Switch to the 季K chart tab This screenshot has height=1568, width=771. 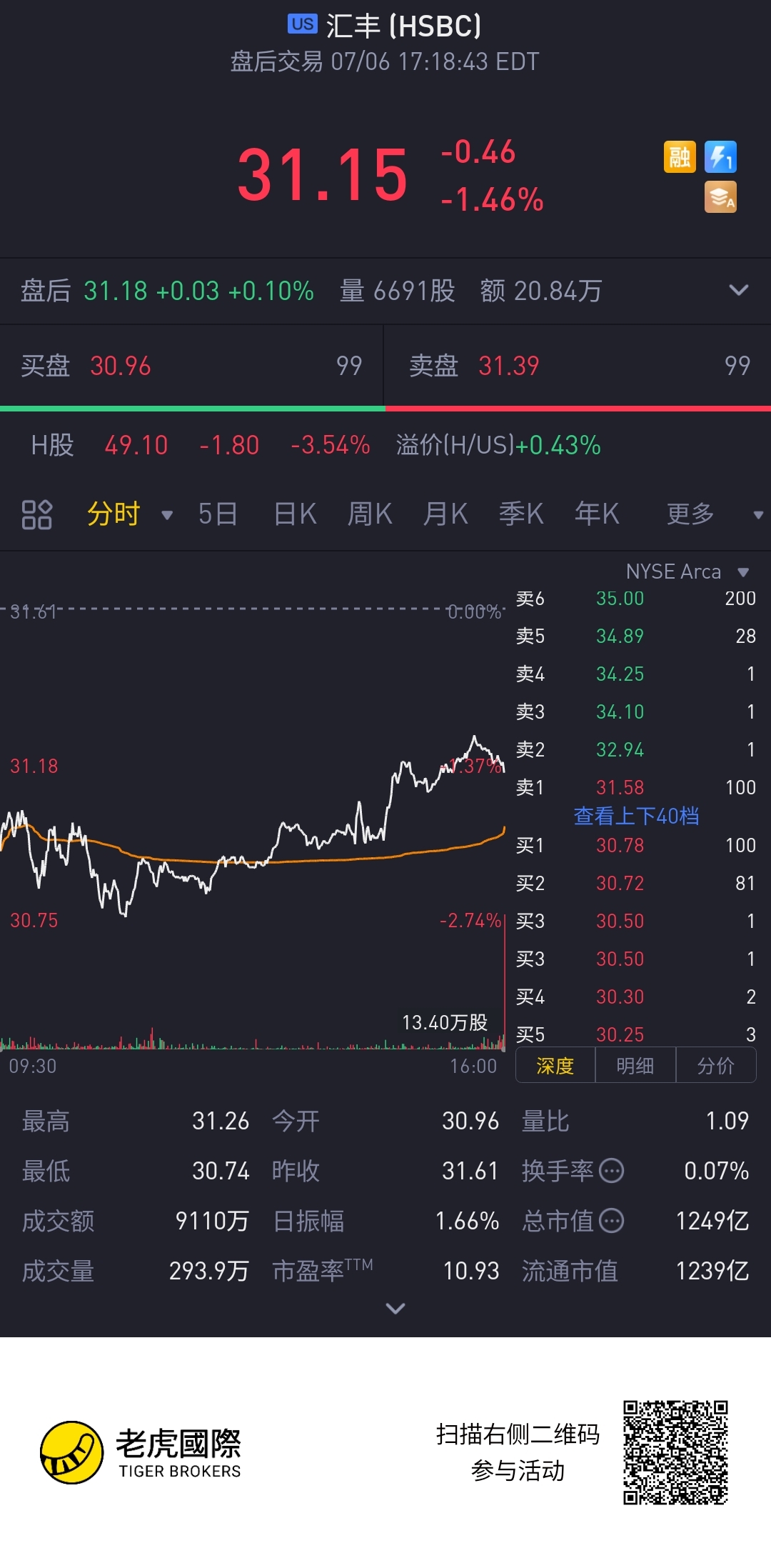pos(521,514)
